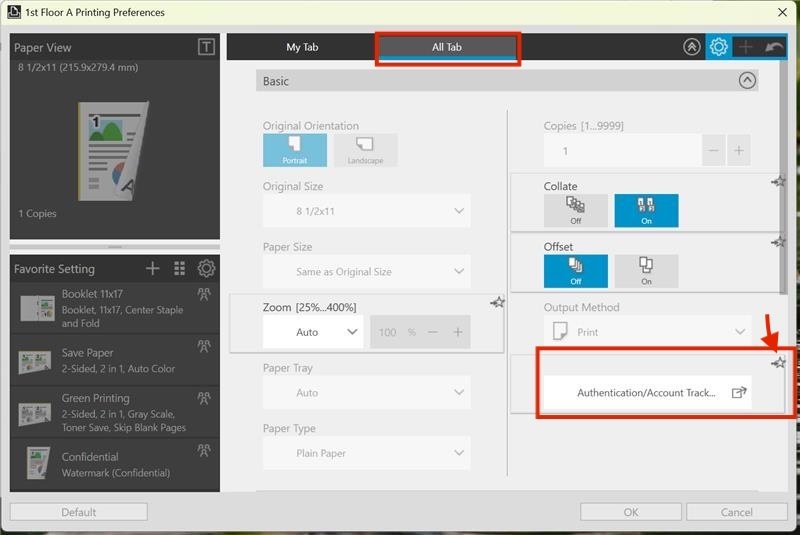Image resolution: width=800 pixels, height=535 pixels.
Task: Click the Booklet 11x17 favorite thumbnail
Action: click(x=37, y=309)
